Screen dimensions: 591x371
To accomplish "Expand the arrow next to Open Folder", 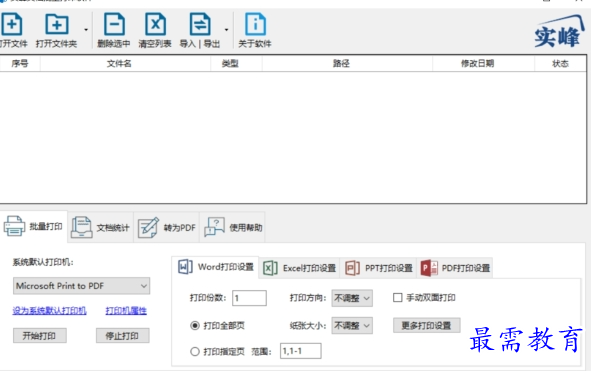I will 86,30.
